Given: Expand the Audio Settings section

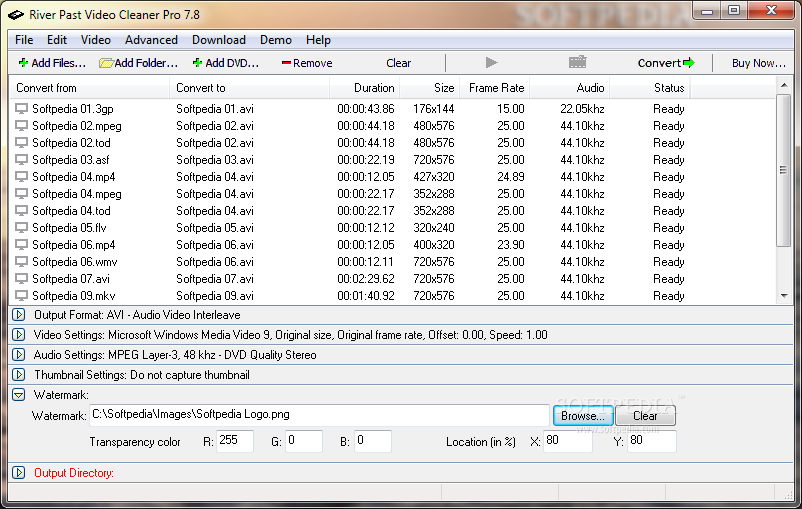Looking at the screenshot, I should pyautogui.click(x=19, y=355).
